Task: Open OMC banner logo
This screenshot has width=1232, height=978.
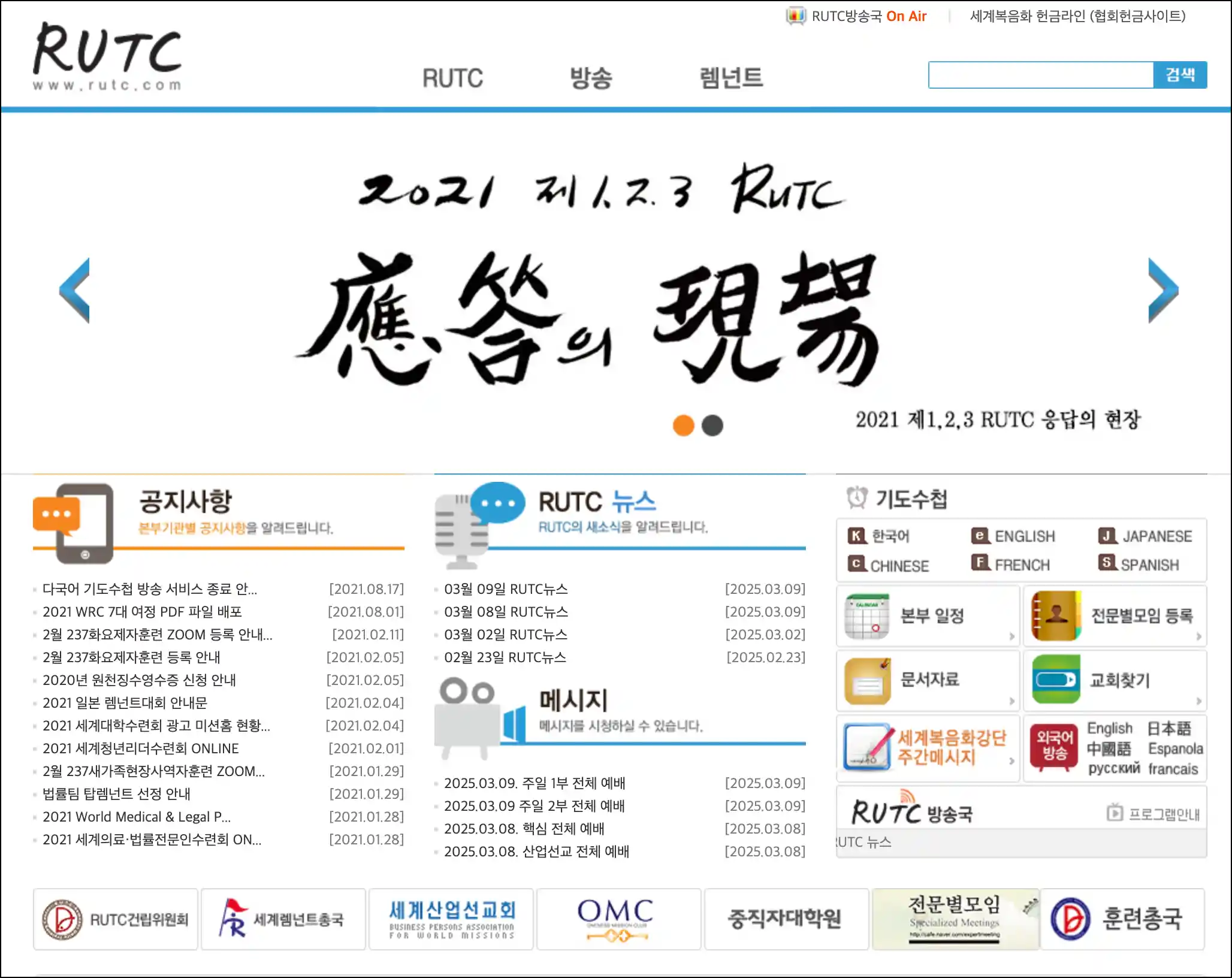Action: point(619,919)
